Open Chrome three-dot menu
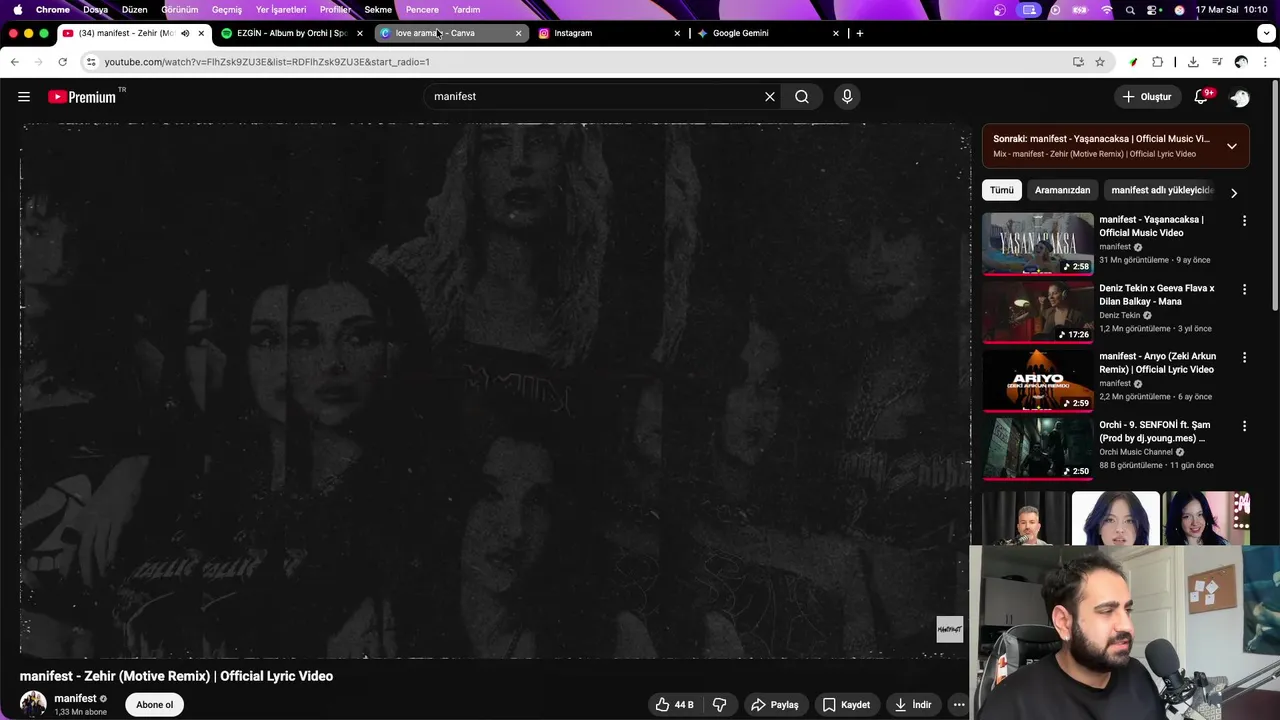The height and width of the screenshot is (720, 1280). (x=1266, y=62)
